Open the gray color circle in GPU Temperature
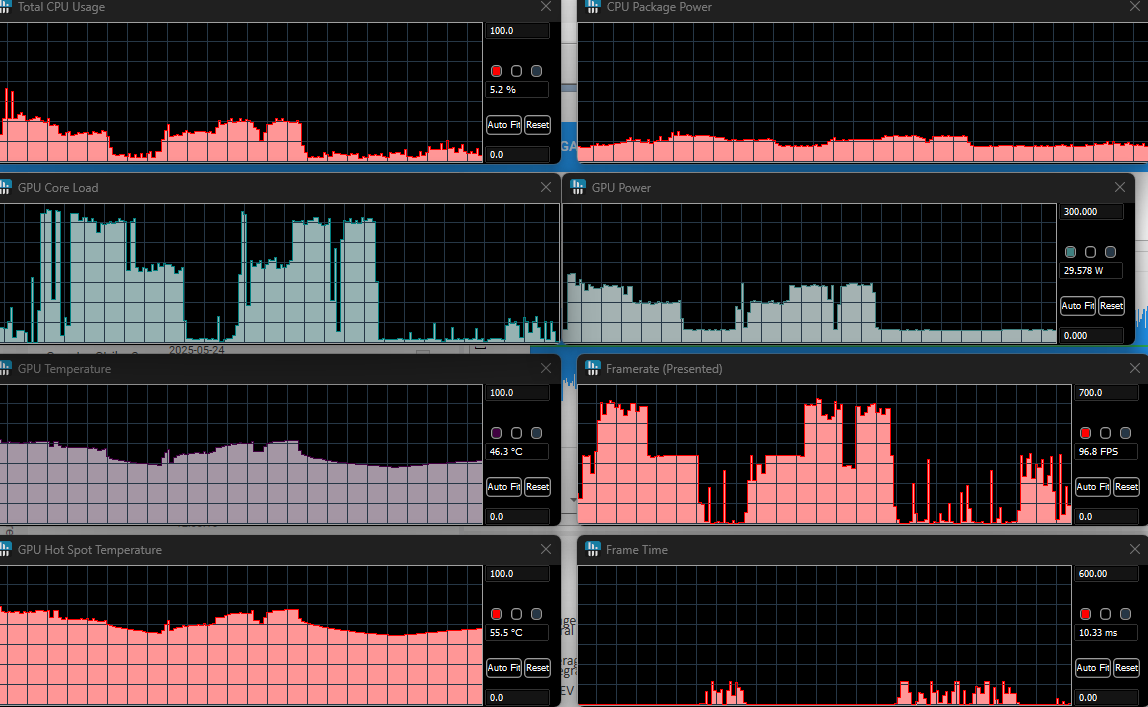The image size is (1148, 707). click(537, 433)
